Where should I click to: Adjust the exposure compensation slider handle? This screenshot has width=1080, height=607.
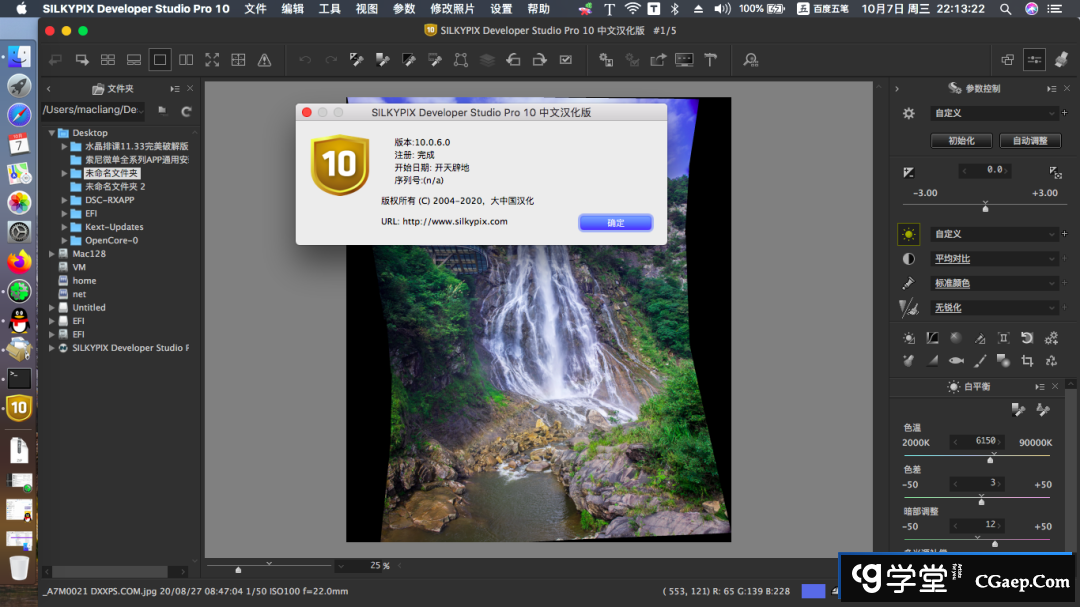(985, 208)
